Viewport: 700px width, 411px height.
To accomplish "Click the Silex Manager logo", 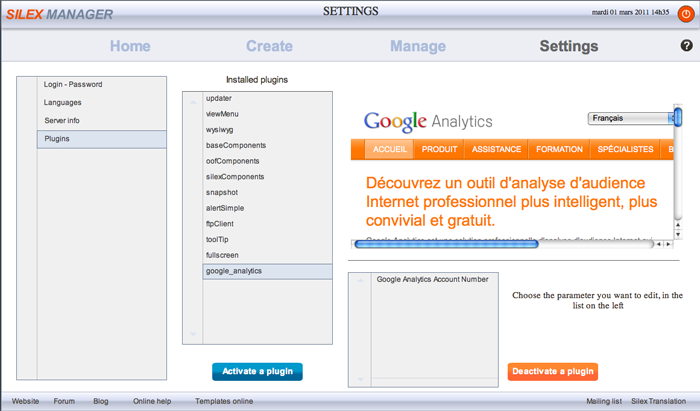I will (59, 14).
